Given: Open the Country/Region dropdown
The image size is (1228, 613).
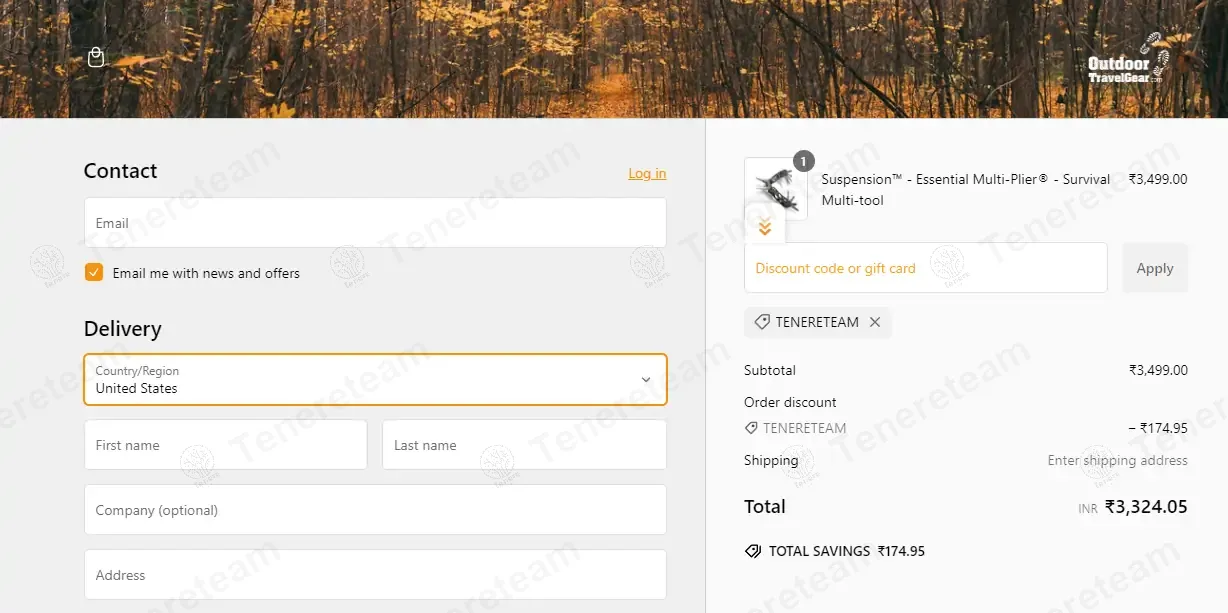Looking at the screenshot, I should [375, 379].
